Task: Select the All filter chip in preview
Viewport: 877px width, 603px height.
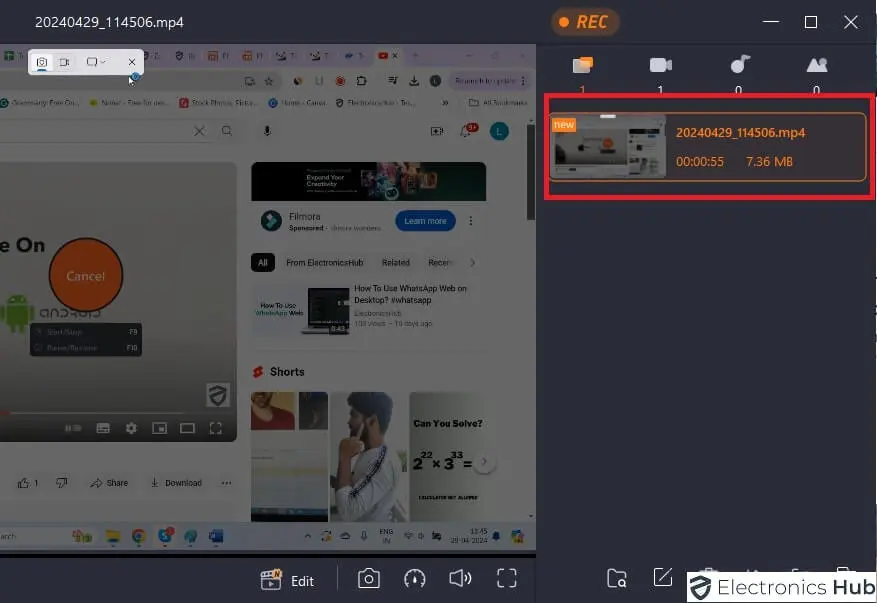Action: click(x=262, y=262)
